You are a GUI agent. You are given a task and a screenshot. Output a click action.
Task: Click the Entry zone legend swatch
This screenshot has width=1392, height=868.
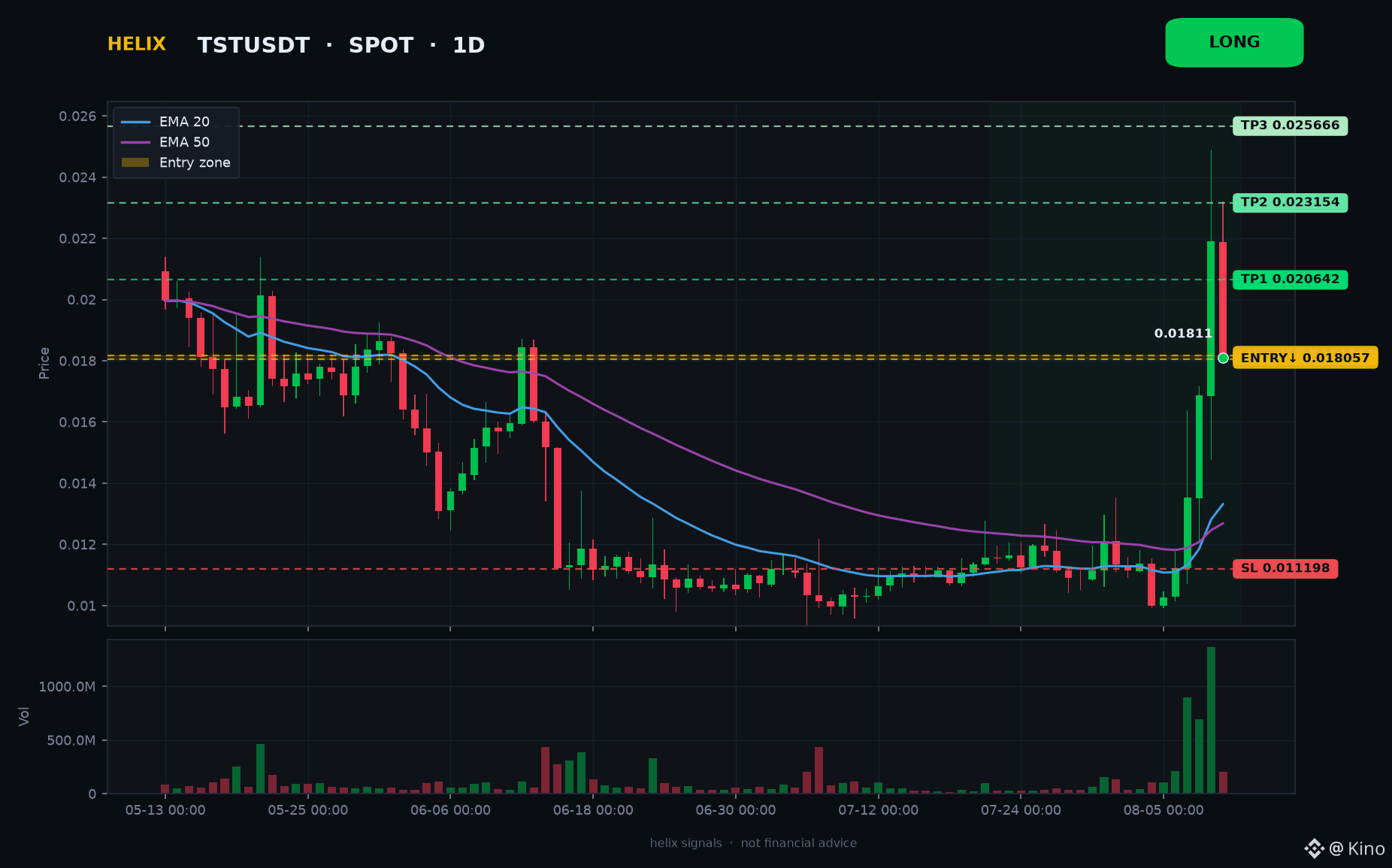pyautogui.click(x=135, y=162)
